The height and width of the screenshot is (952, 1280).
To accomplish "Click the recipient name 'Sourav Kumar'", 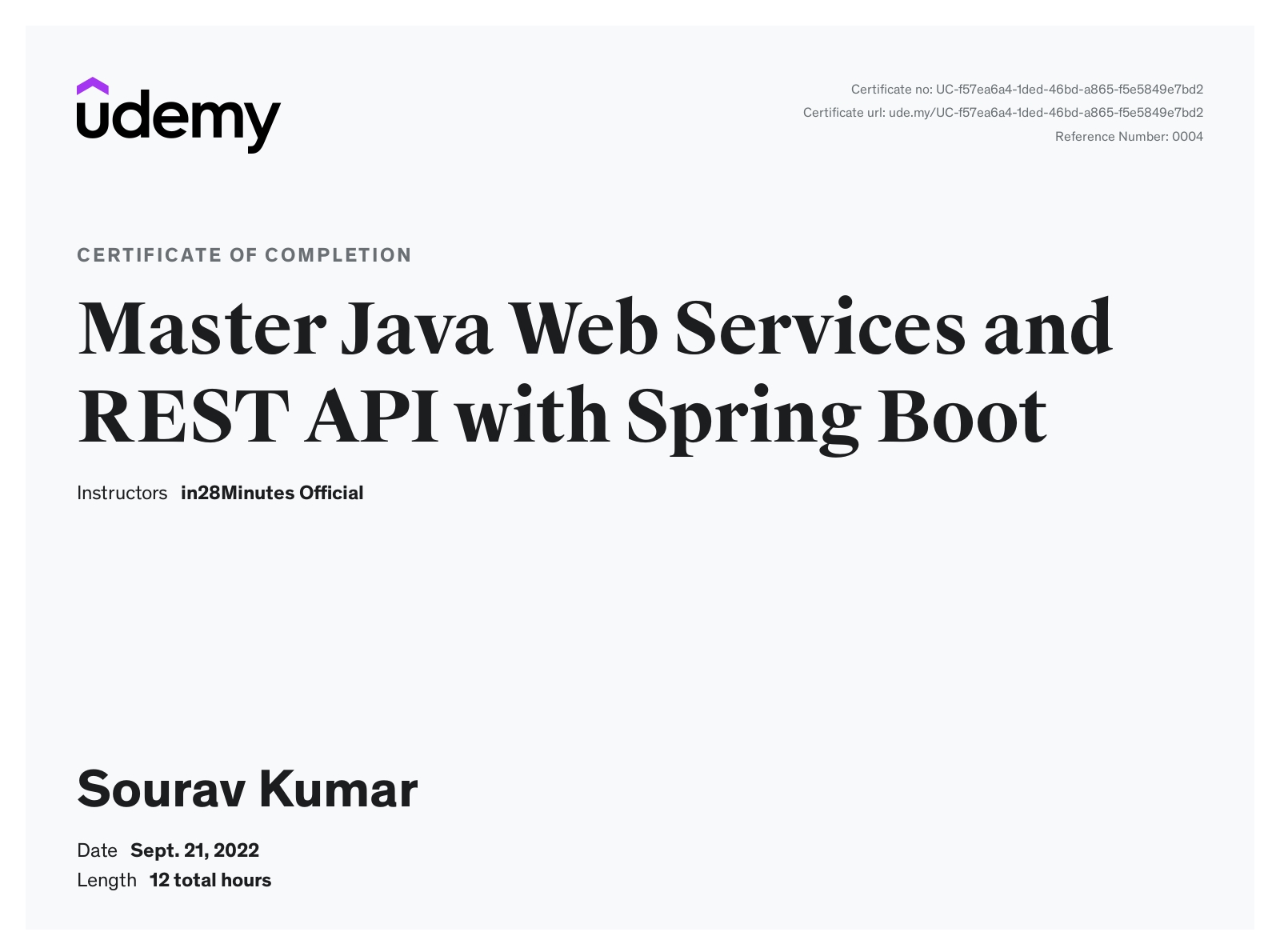I will (247, 789).
